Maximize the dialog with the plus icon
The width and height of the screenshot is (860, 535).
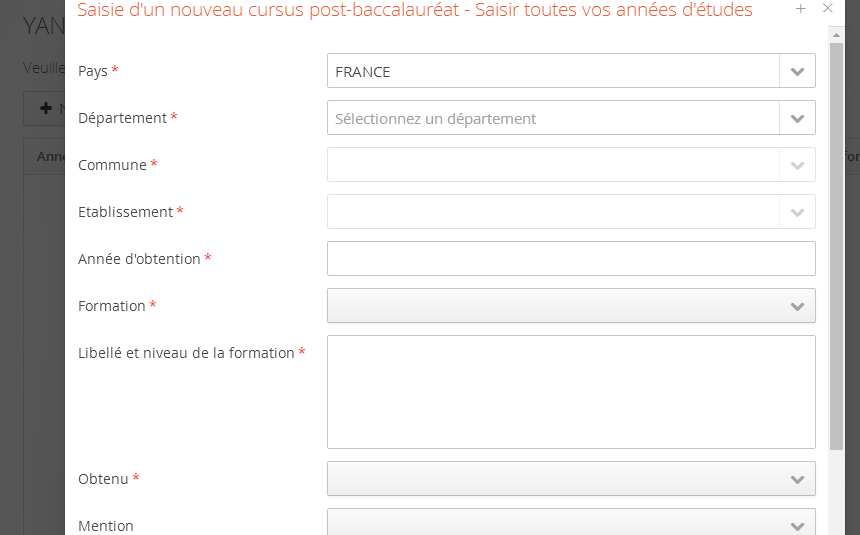click(801, 9)
